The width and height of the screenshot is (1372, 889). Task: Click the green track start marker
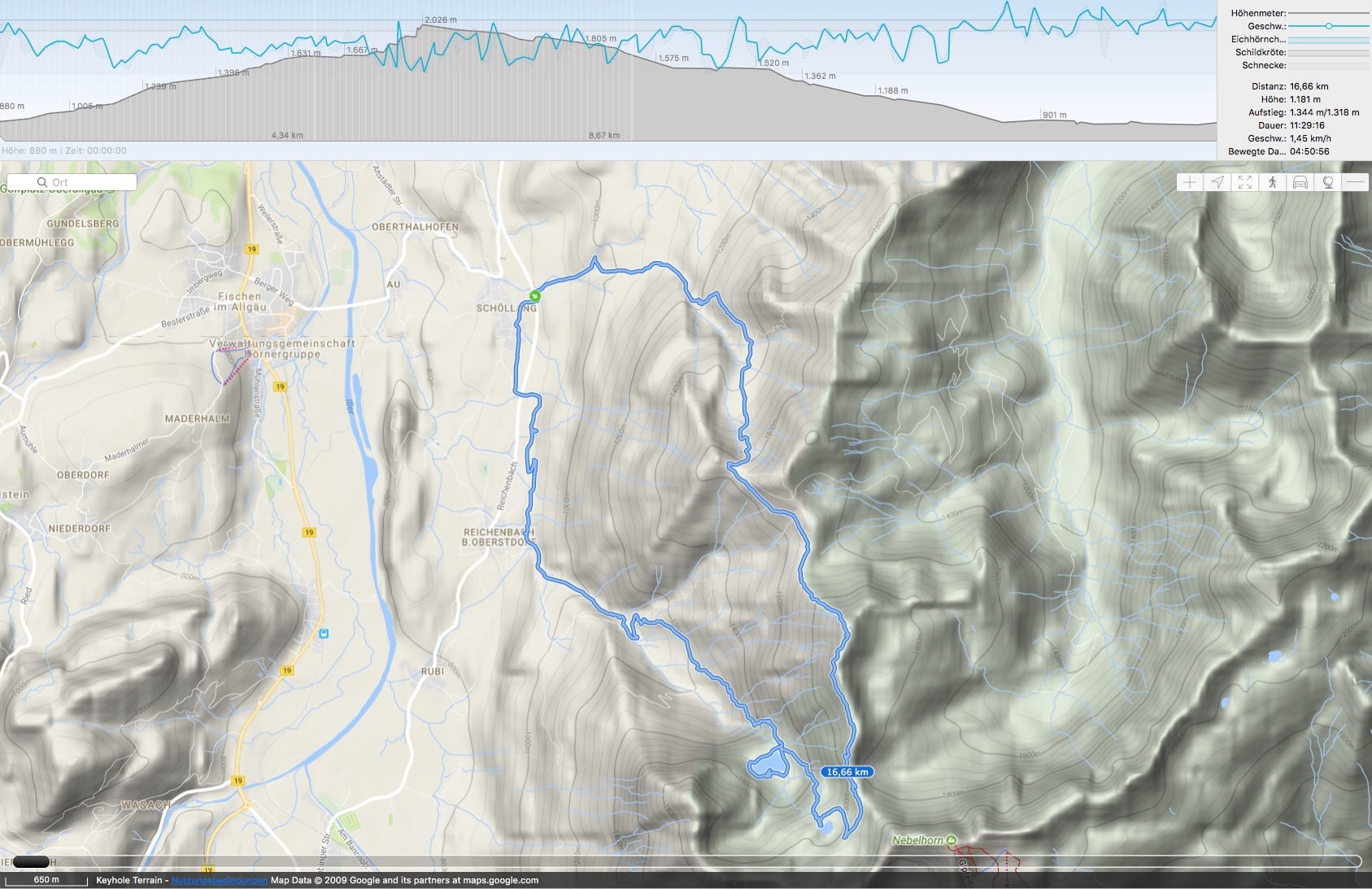(x=534, y=296)
